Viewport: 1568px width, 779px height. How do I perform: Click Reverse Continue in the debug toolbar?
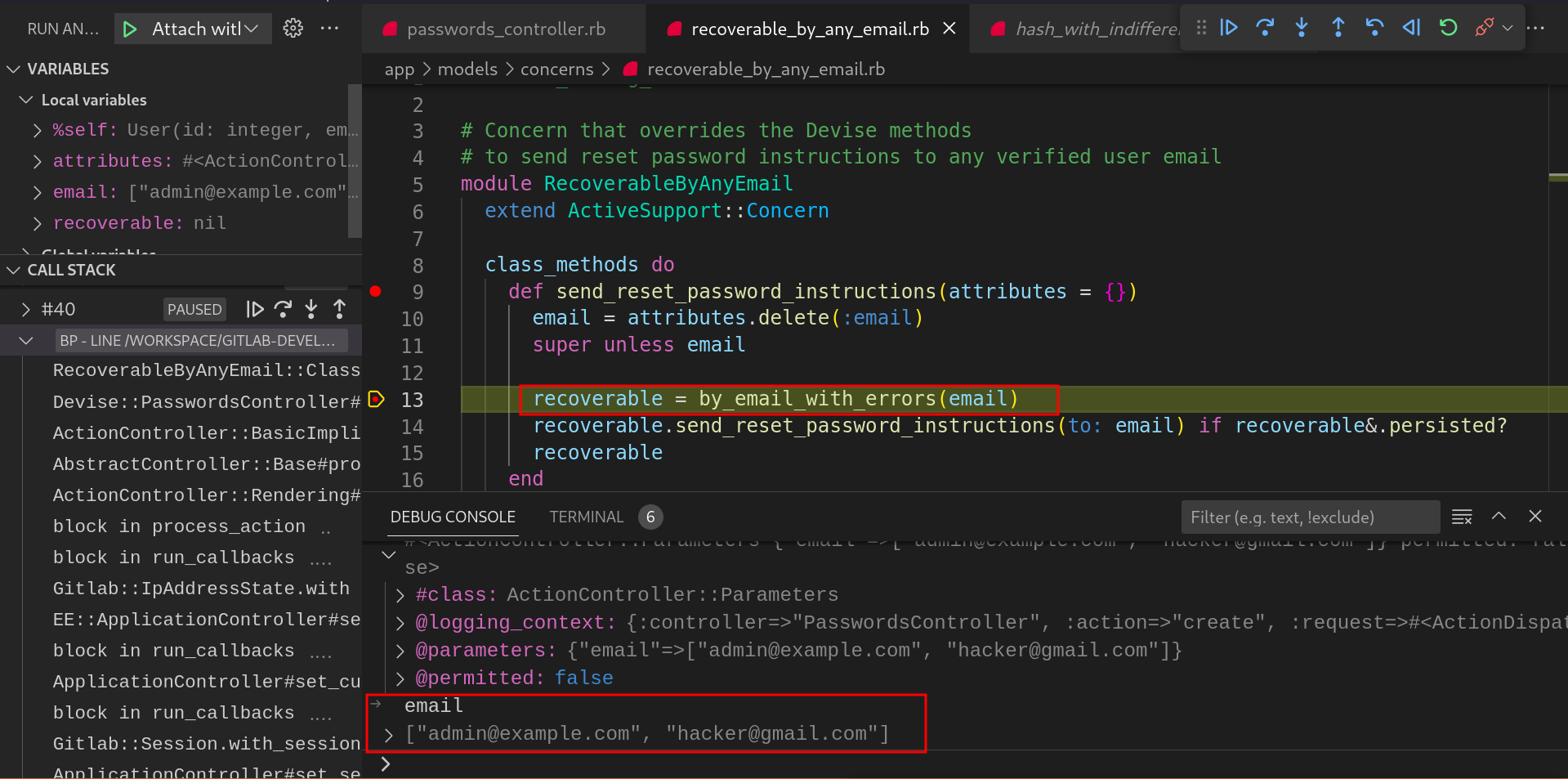1411,28
